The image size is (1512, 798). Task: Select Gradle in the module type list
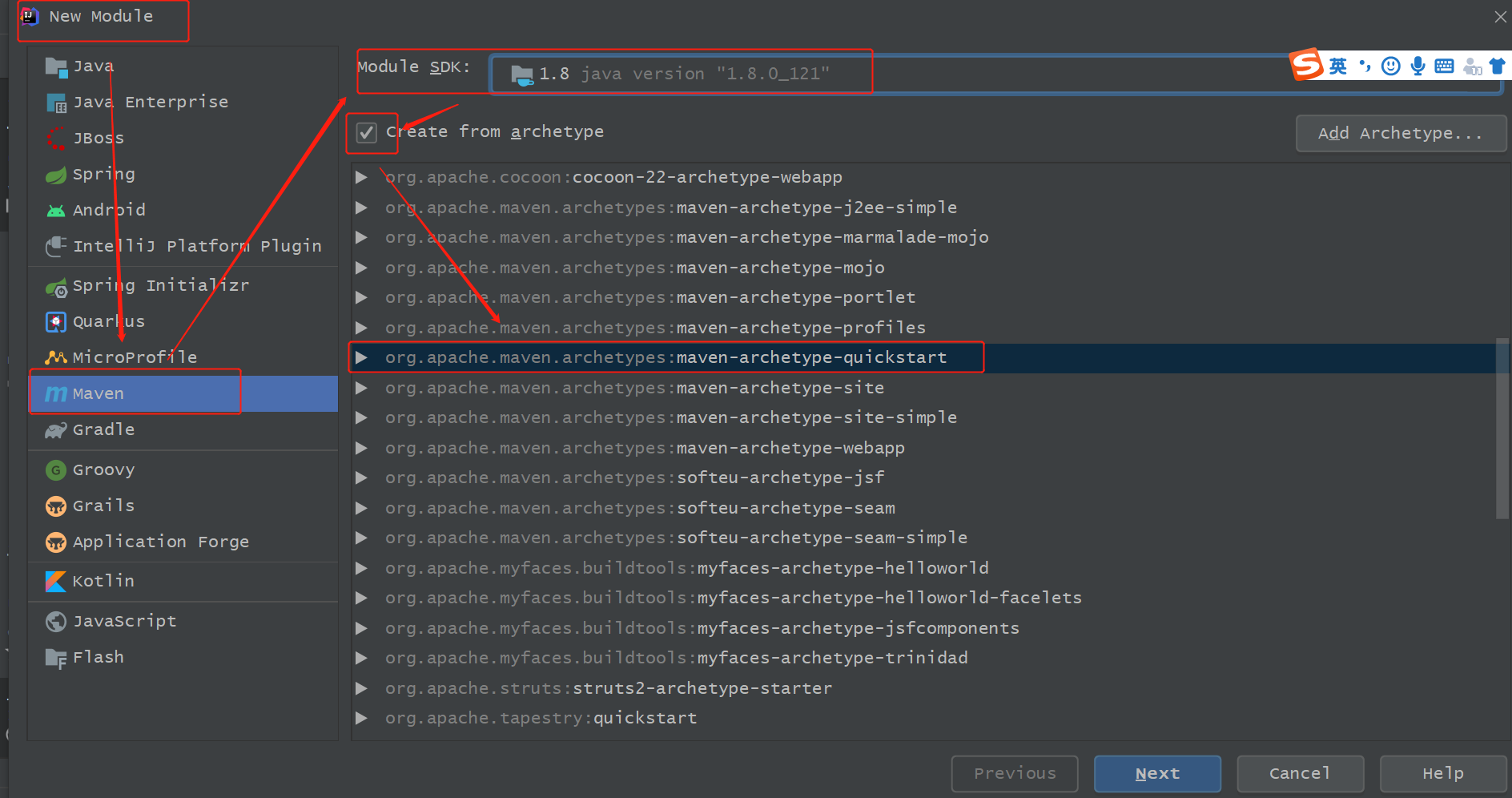coord(183,429)
